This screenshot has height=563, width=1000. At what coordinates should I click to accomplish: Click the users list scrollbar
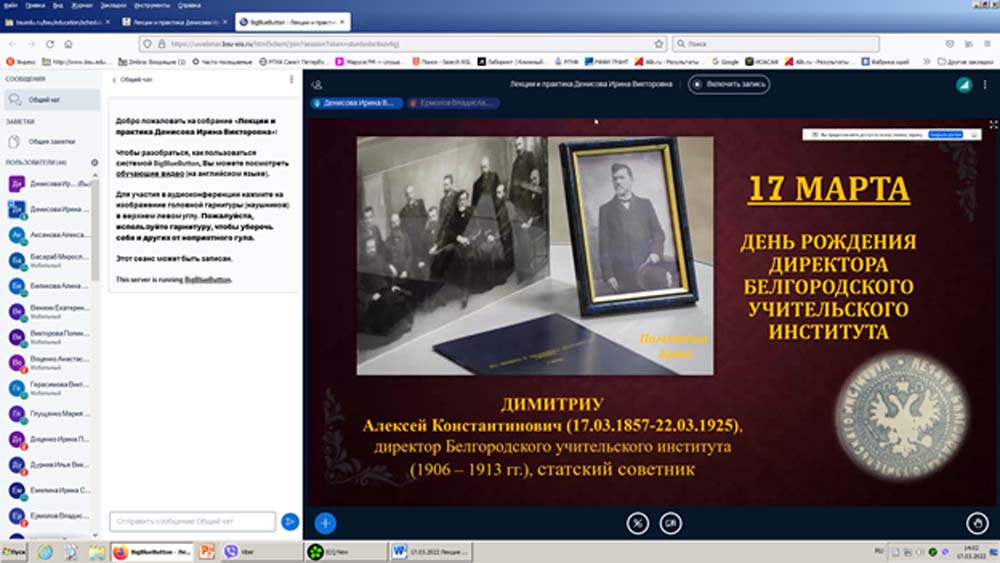coord(97,230)
